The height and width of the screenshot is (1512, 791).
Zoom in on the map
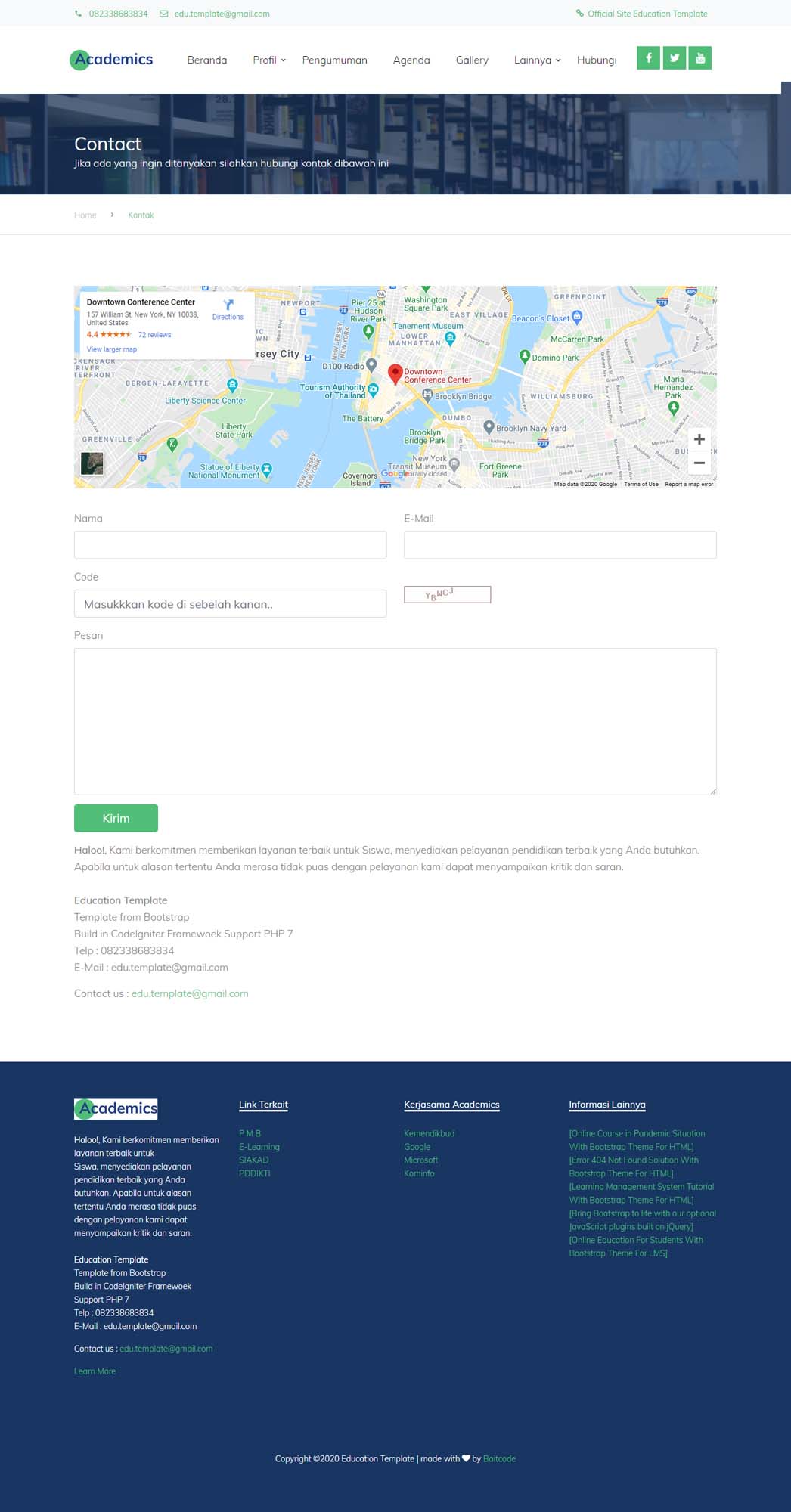(x=699, y=439)
